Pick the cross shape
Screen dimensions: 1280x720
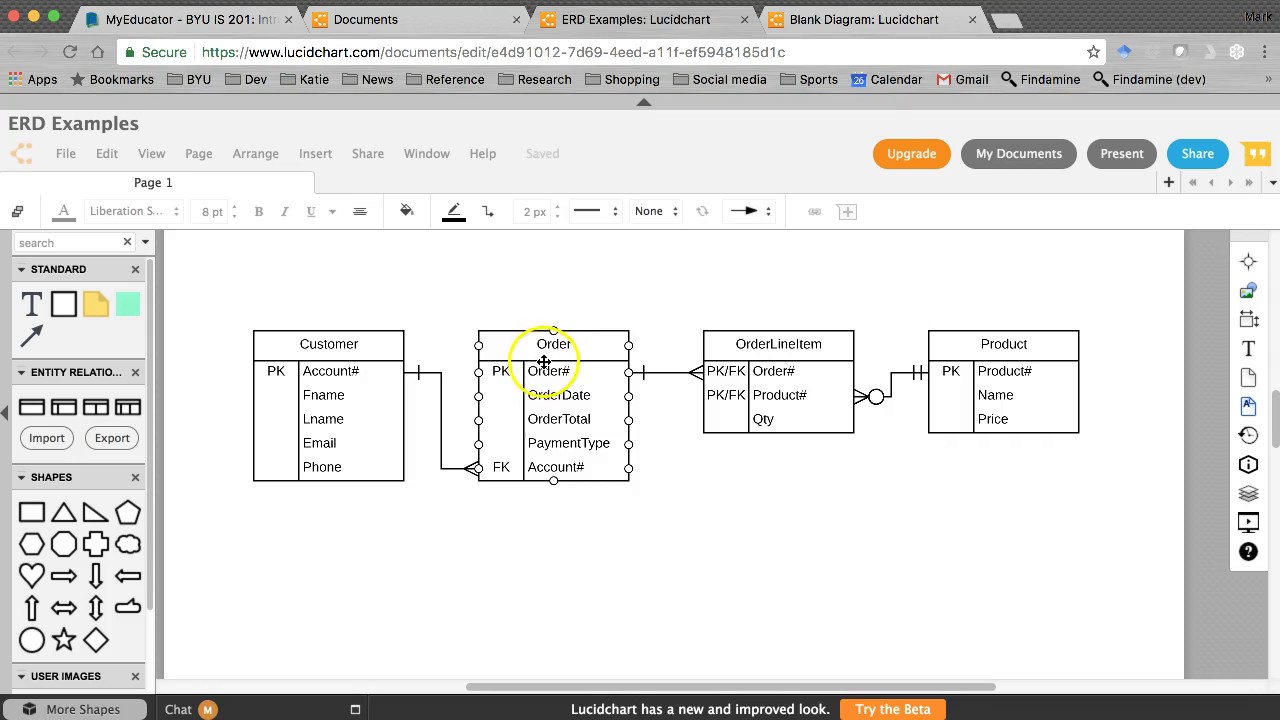[96, 544]
